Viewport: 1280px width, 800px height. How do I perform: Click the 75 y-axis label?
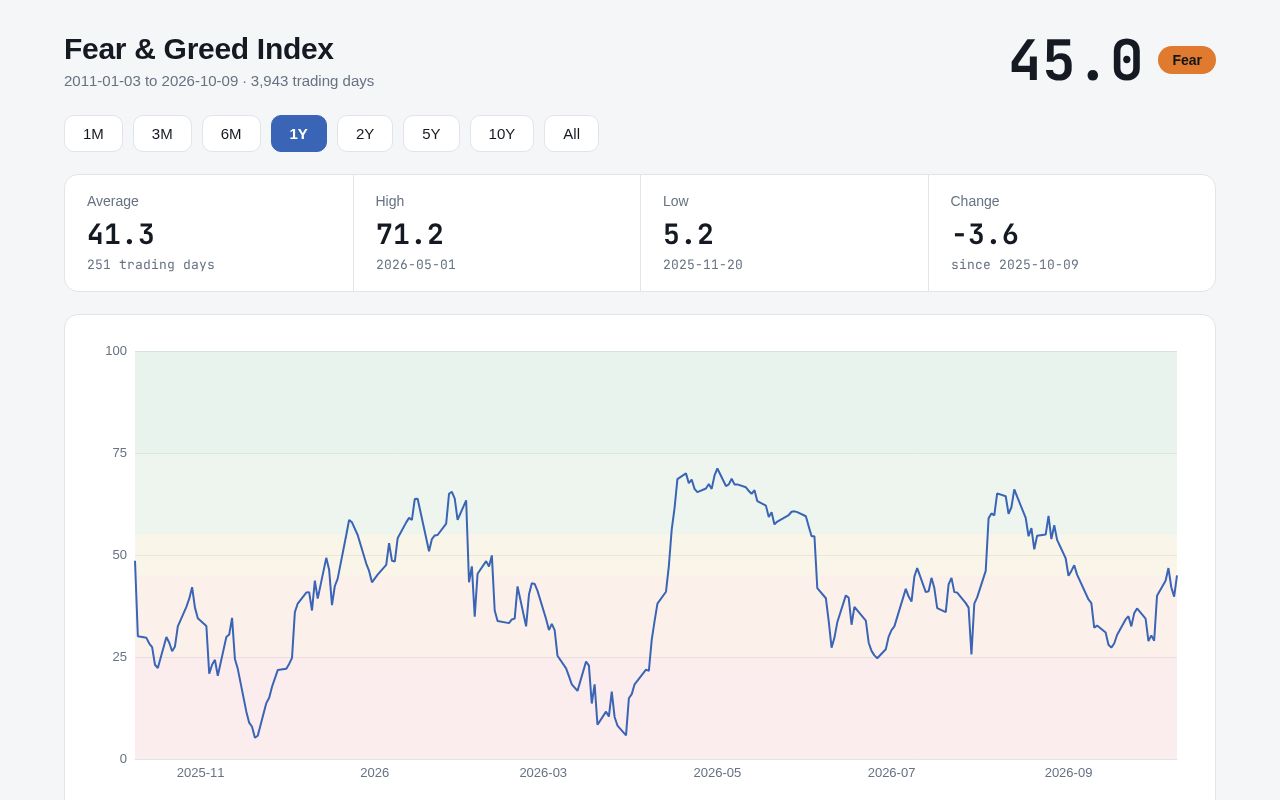click(x=120, y=453)
